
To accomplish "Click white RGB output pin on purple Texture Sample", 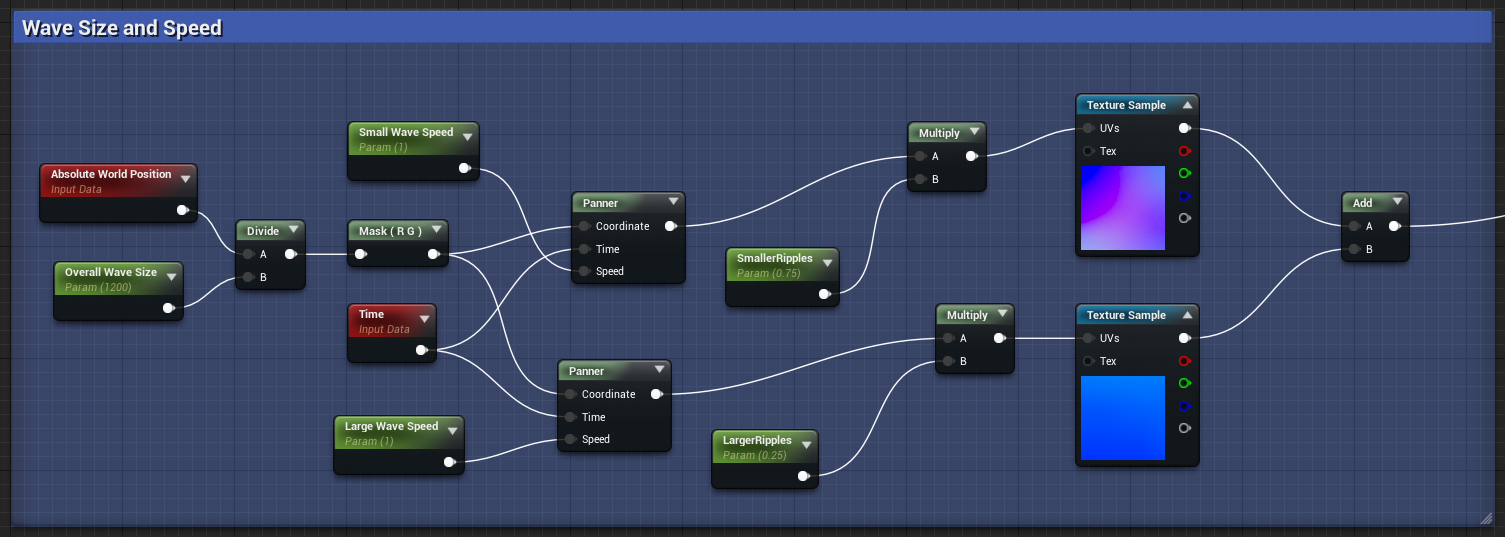I will (1185, 128).
